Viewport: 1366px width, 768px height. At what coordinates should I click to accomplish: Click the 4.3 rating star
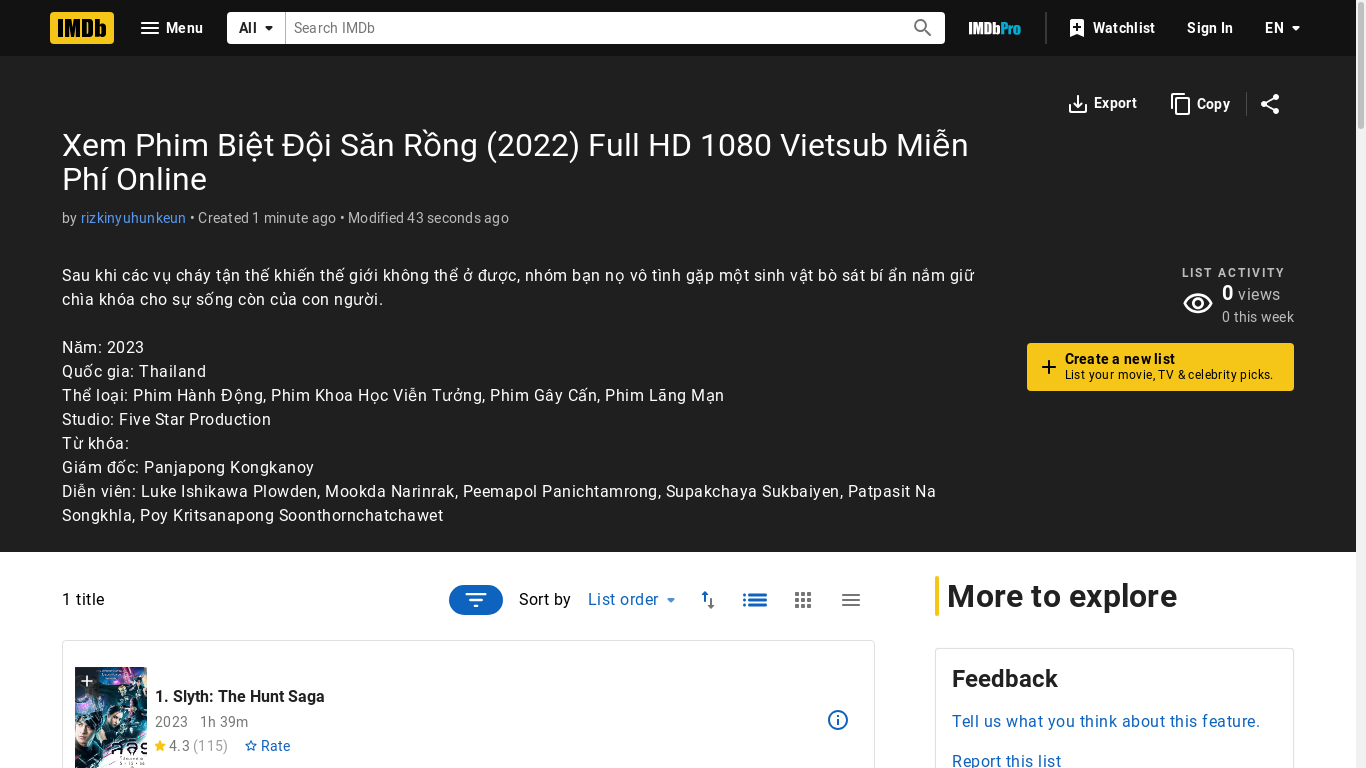coord(160,746)
